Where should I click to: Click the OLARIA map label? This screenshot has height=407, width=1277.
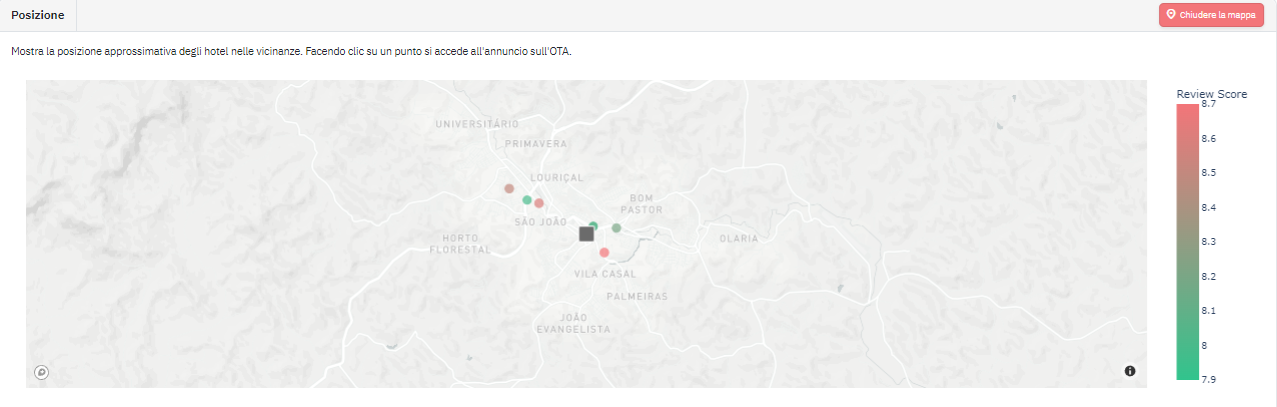coord(739,238)
